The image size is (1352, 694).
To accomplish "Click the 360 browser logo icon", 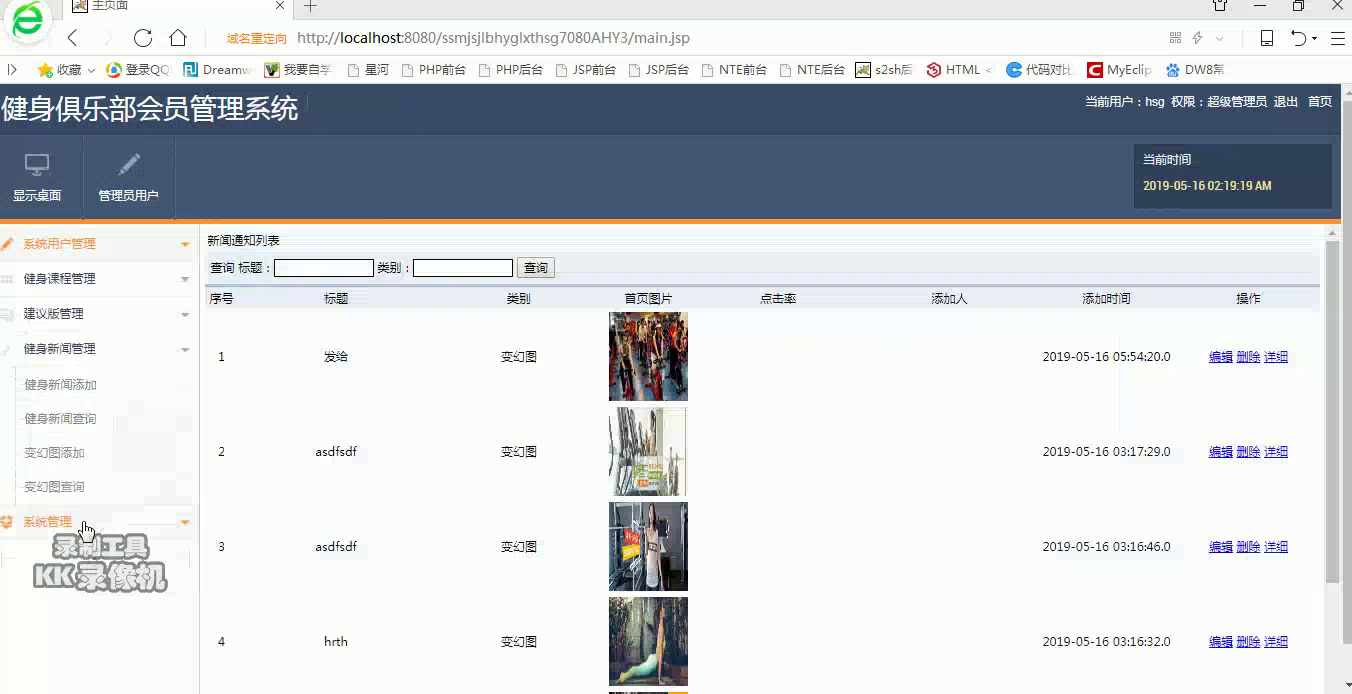I will 28,20.
